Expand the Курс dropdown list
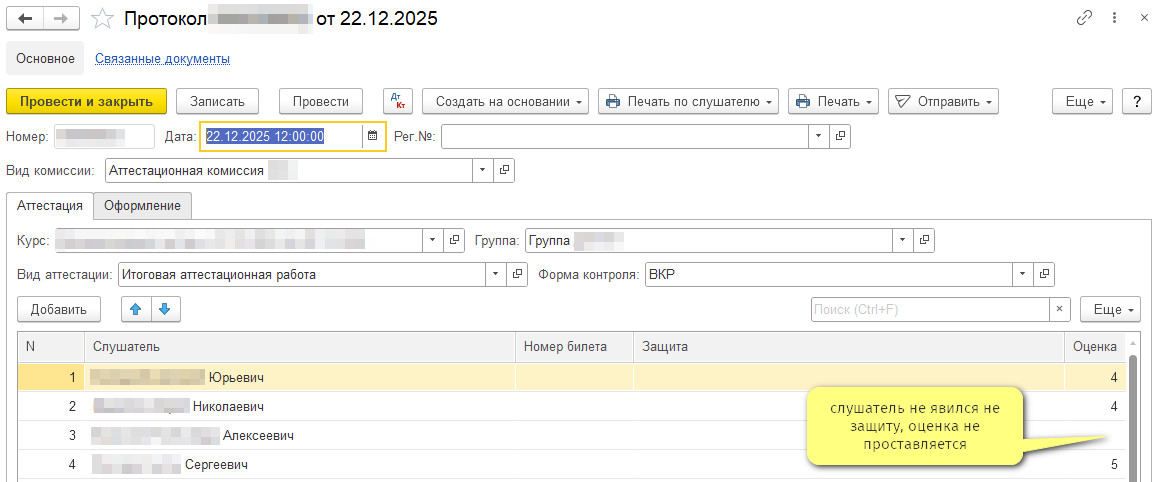The width and height of the screenshot is (1159, 482). point(433,240)
